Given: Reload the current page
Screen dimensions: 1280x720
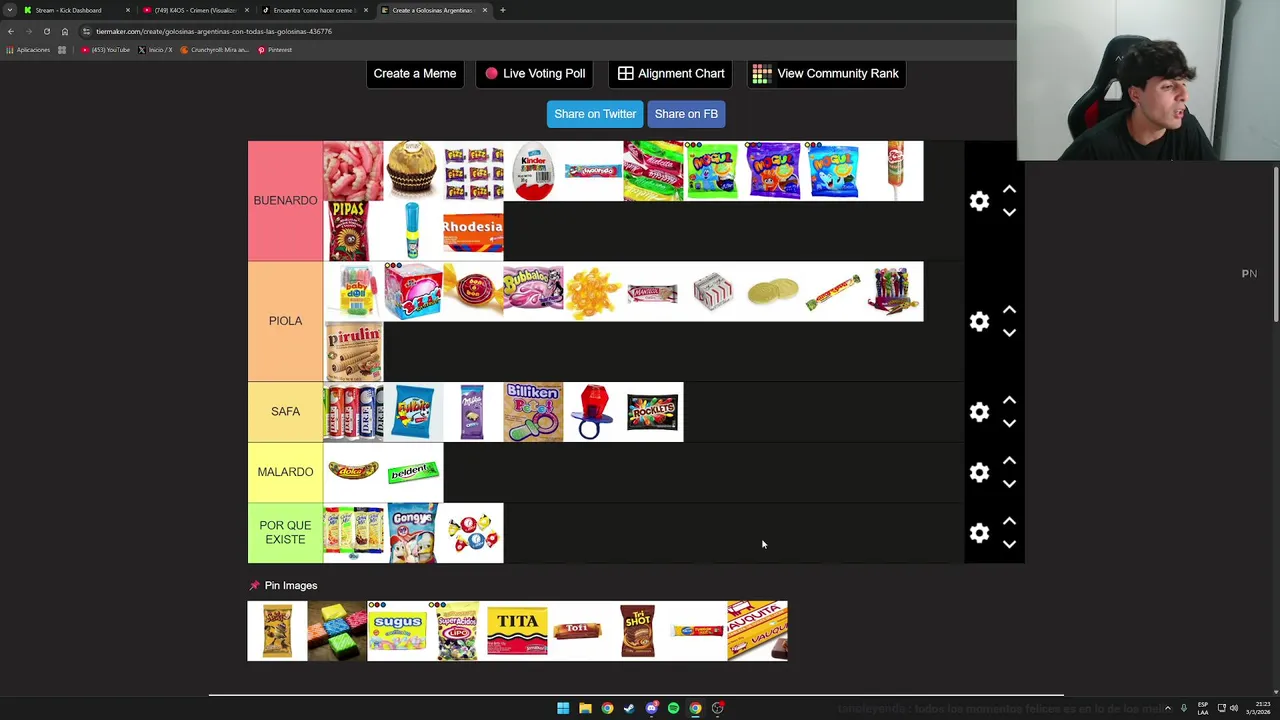Looking at the screenshot, I should click(46, 31).
